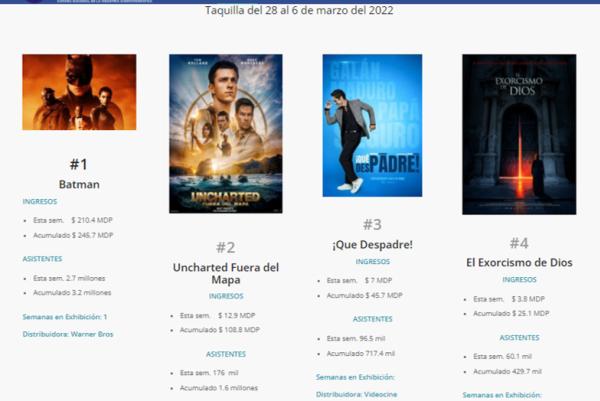Click Batman 'Acumulado 3.2 millones'
Image resolution: width=600 pixels, height=401 pixels.
72,293
